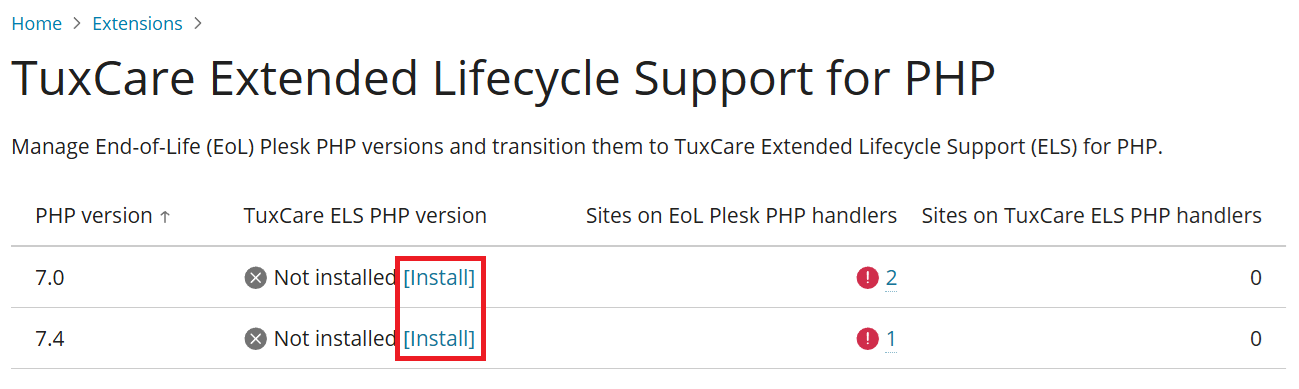Click the TuxCare Extended Lifecycle Support page title
Image resolution: width=1299 pixels, height=389 pixels.
(503, 82)
